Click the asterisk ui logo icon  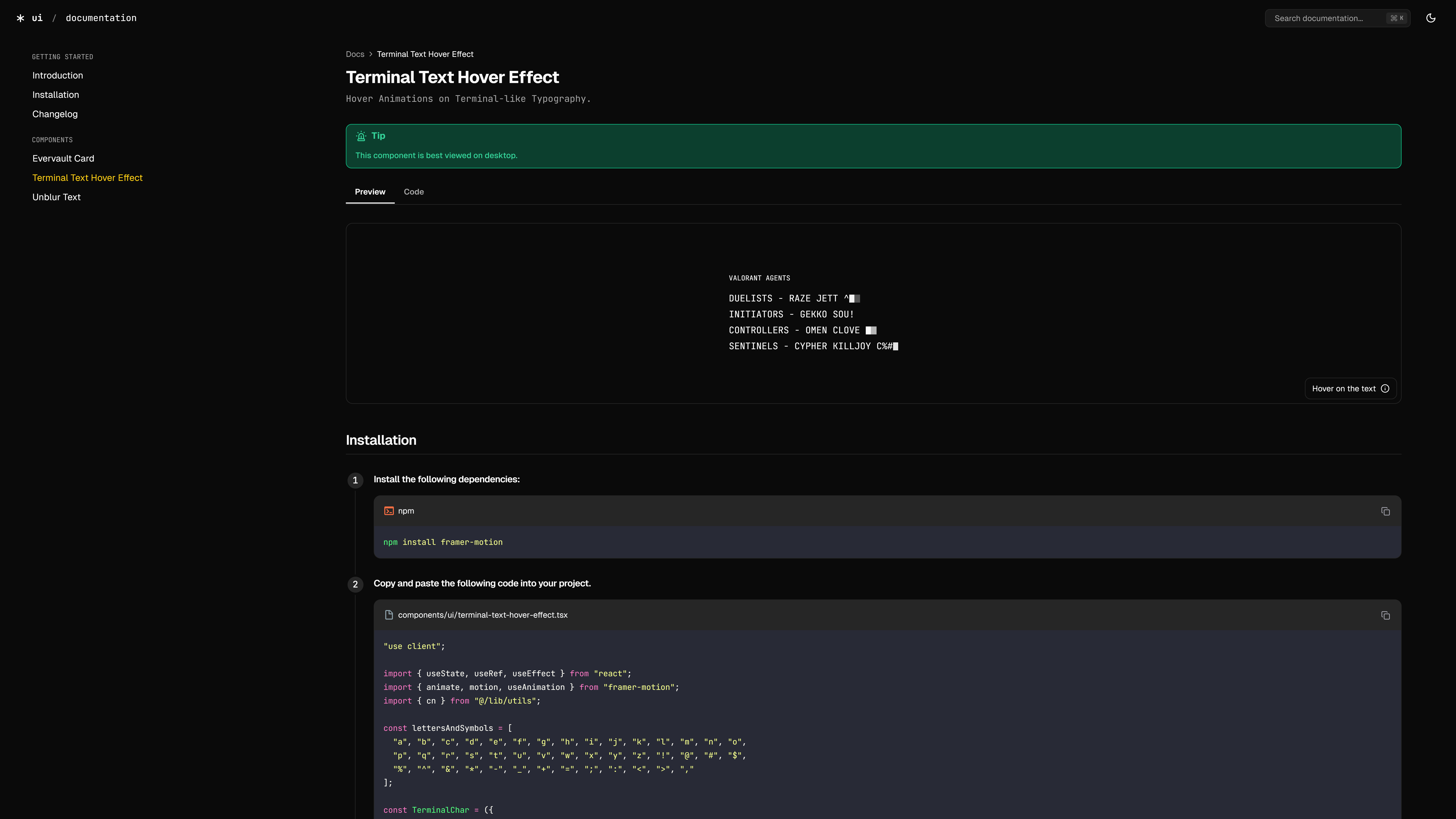20,18
